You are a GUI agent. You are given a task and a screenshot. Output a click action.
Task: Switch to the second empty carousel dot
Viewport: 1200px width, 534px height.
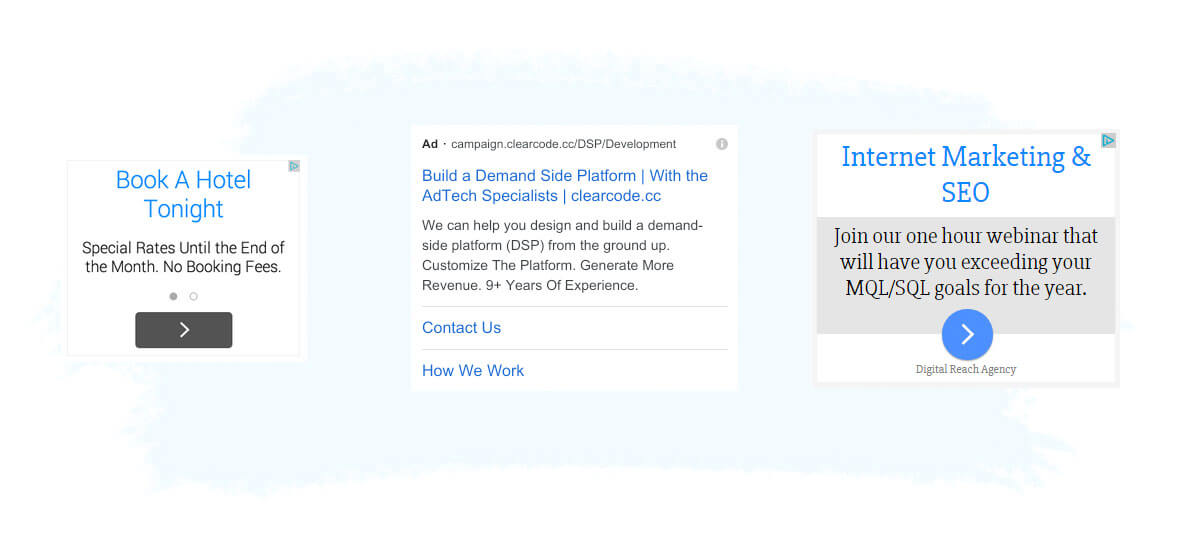[194, 296]
